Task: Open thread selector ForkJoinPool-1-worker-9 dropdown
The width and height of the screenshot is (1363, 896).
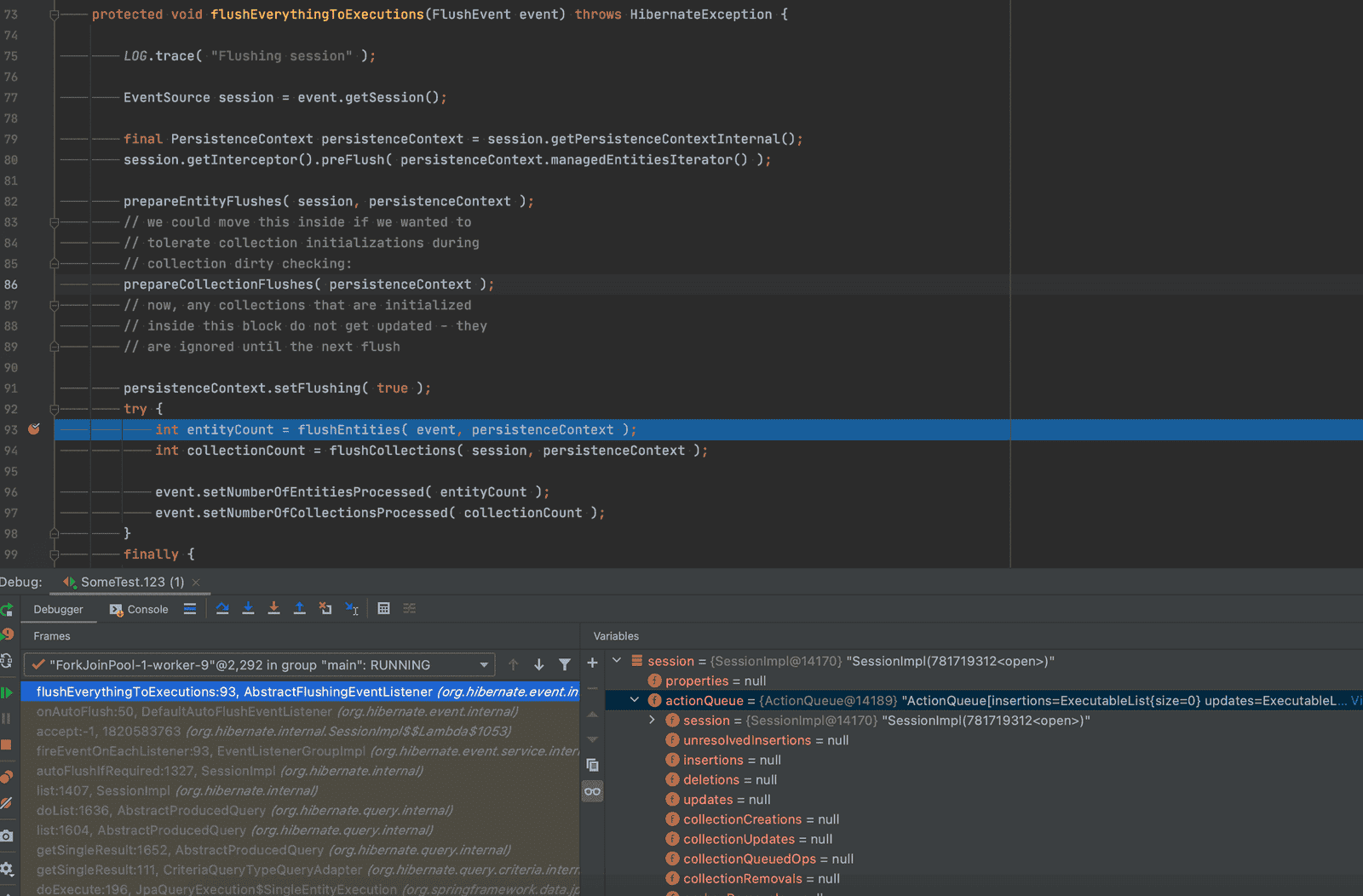Action: pyautogui.click(x=260, y=664)
